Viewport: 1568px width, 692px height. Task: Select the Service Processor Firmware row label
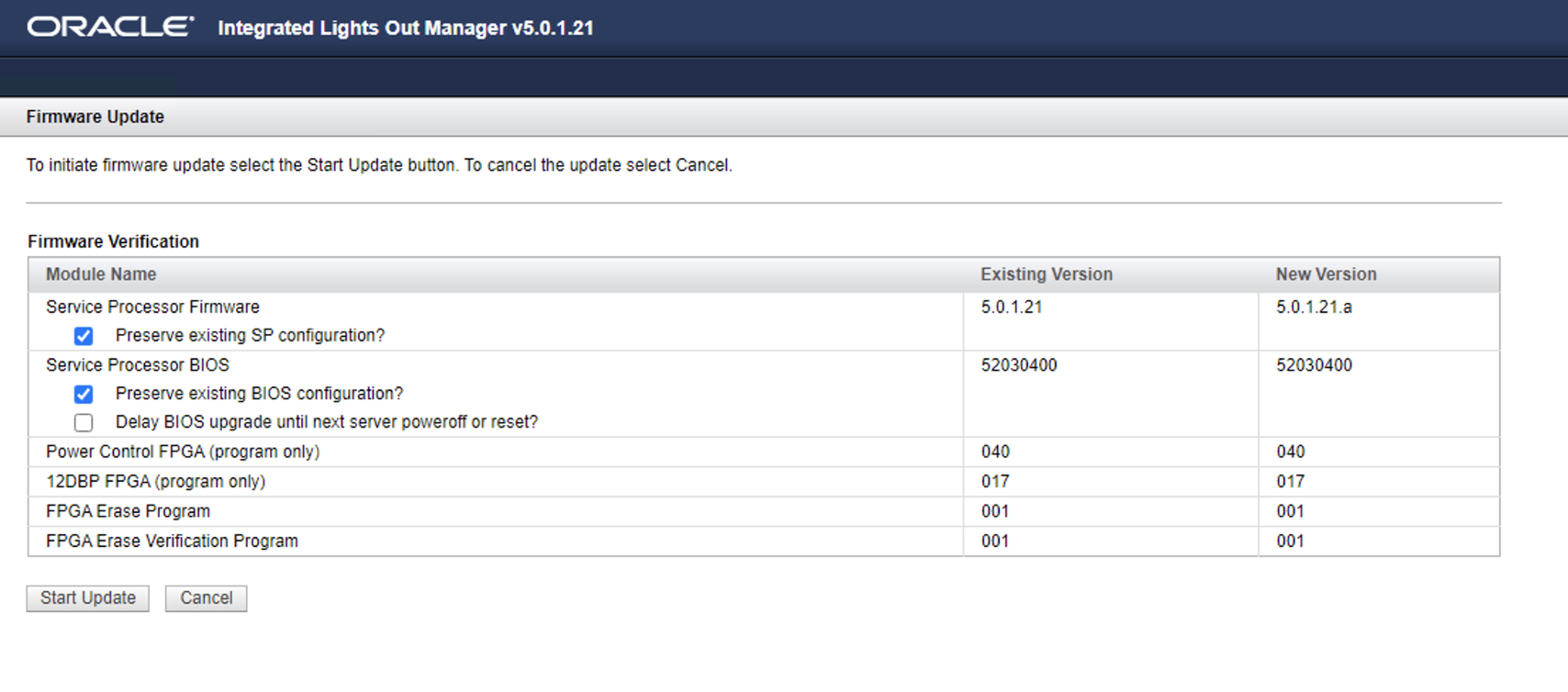tap(152, 307)
